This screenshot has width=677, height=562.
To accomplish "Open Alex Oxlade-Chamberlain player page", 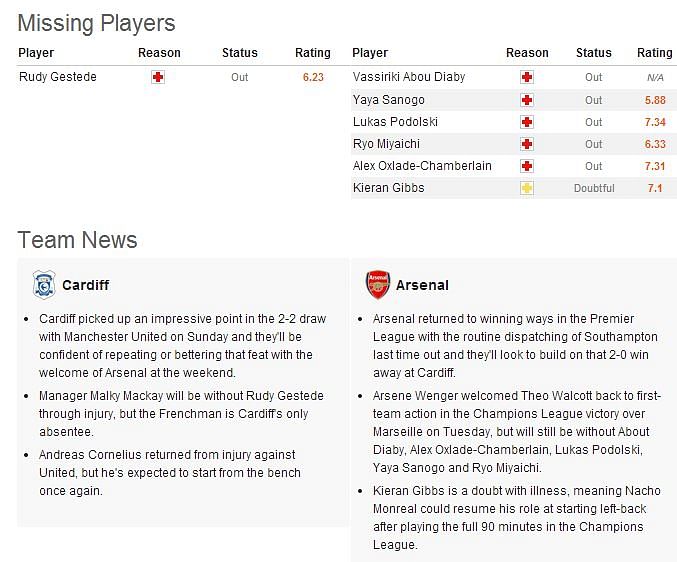I will point(422,166).
